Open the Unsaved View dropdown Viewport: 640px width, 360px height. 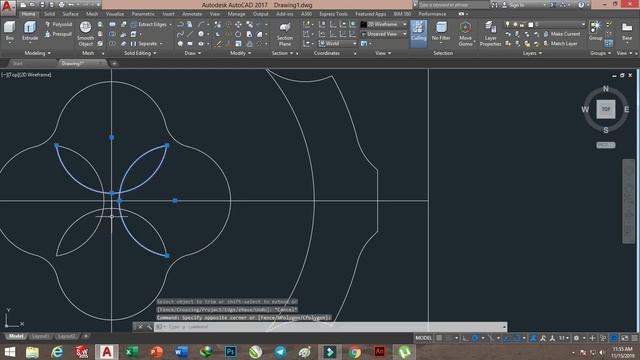tap(384, 34)
